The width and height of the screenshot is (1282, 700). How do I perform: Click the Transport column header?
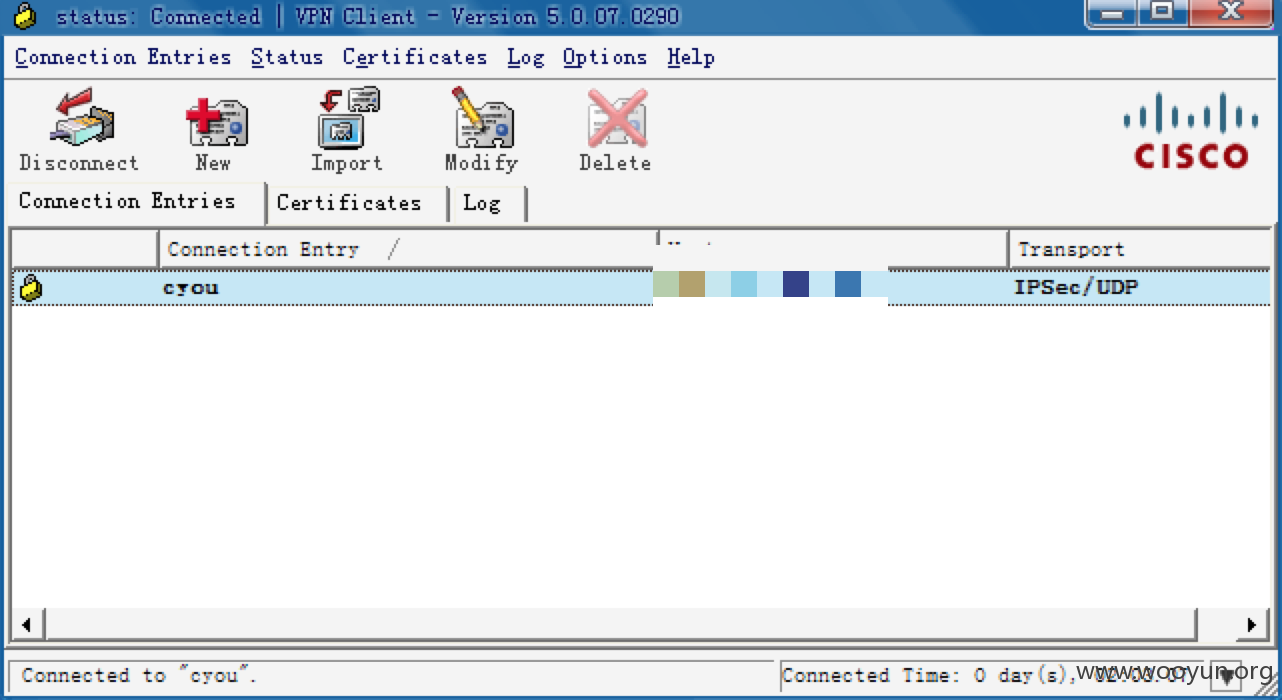tap(1139, 249)
